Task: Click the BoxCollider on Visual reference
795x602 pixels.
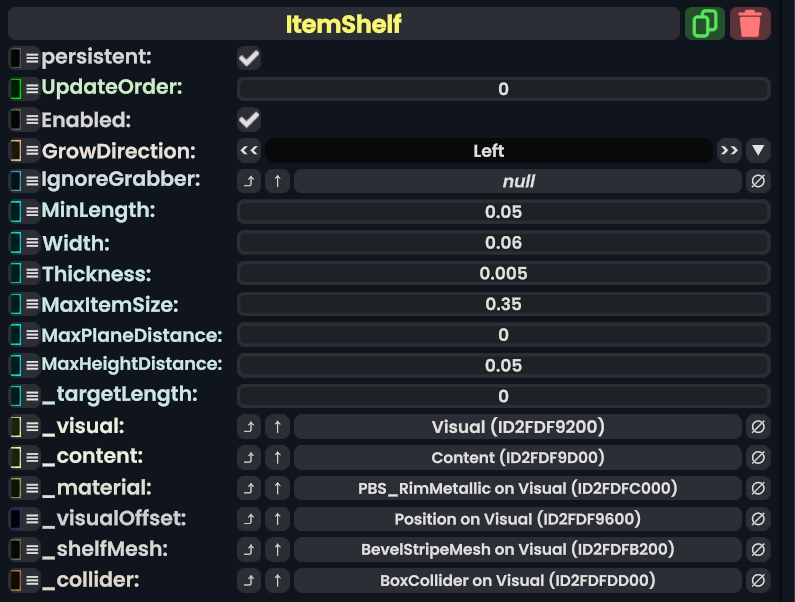Action: (517, 580)
